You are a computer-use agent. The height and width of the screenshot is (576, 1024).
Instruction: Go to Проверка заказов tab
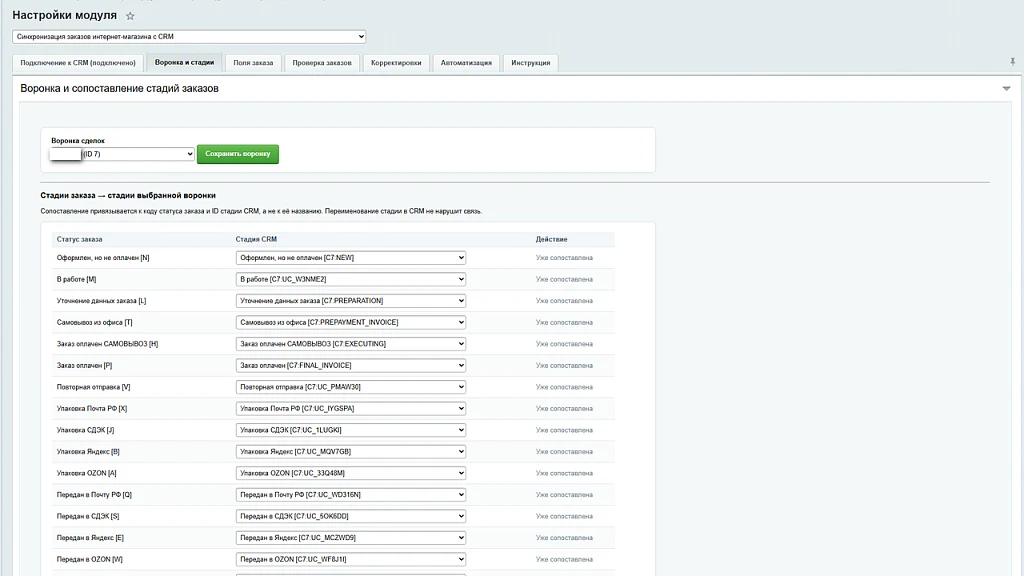coord(322,63)
